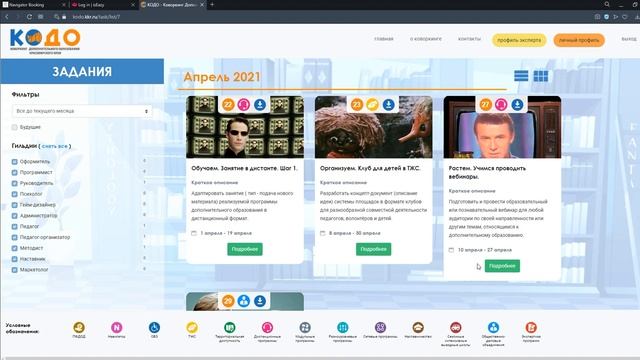The width and height of the screenshot is (640, 360).
Task: Download icon on the partially visible fourth card
Action: tap(260, 301)
